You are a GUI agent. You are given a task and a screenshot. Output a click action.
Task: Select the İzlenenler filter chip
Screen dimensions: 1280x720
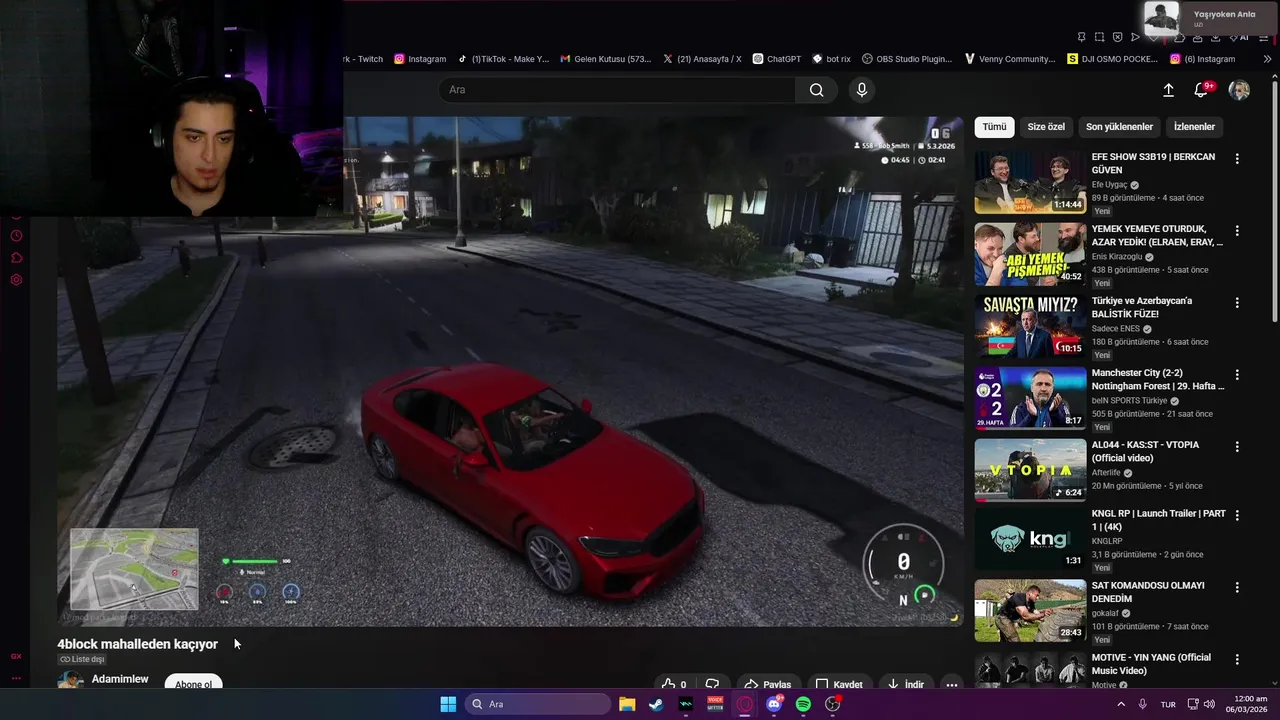[1194, 127]
